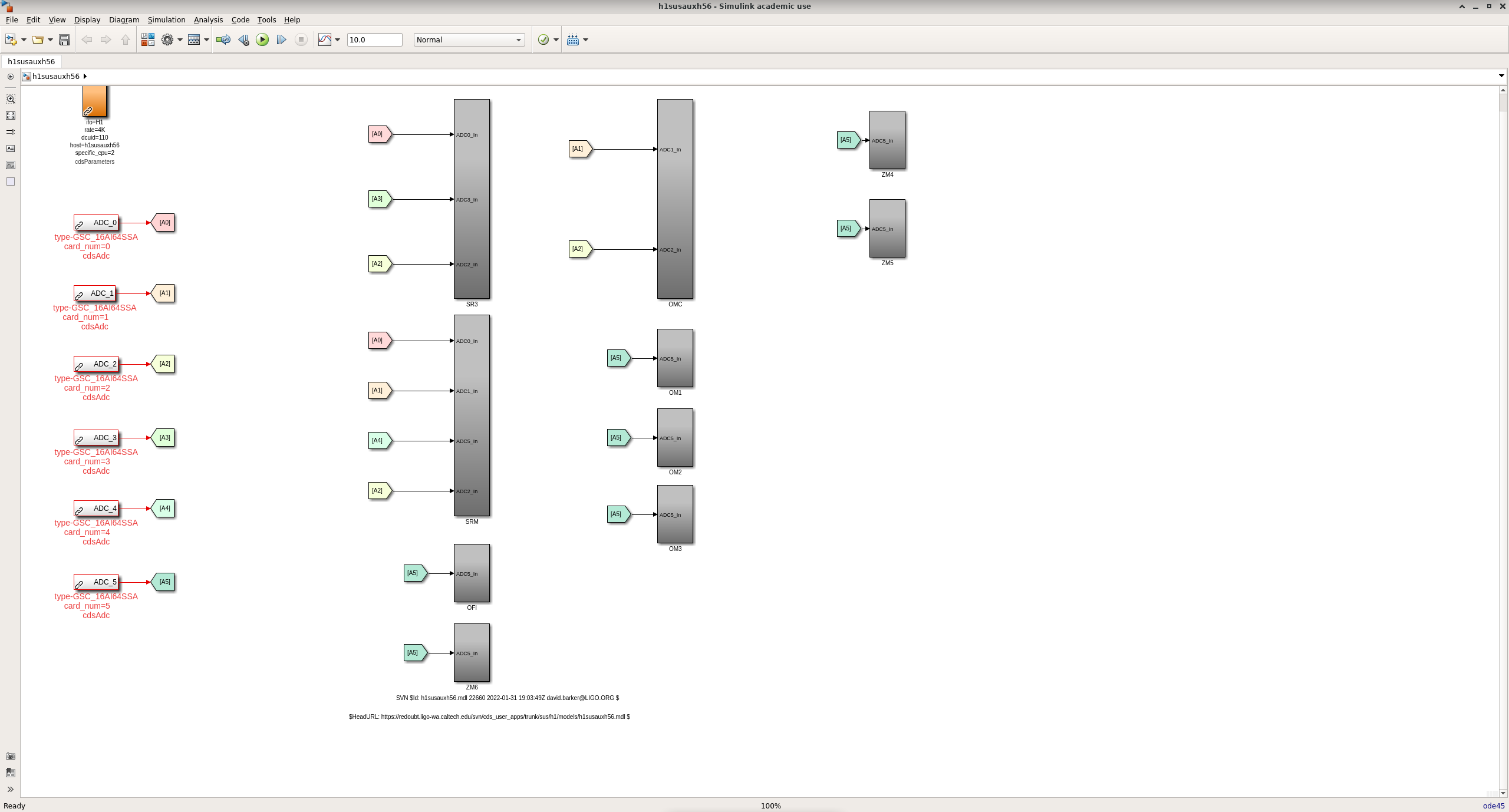Open the Model Explorer icon
This screenshot has height=812, width=1509.
pyautogui.click(x=193, y=39)
